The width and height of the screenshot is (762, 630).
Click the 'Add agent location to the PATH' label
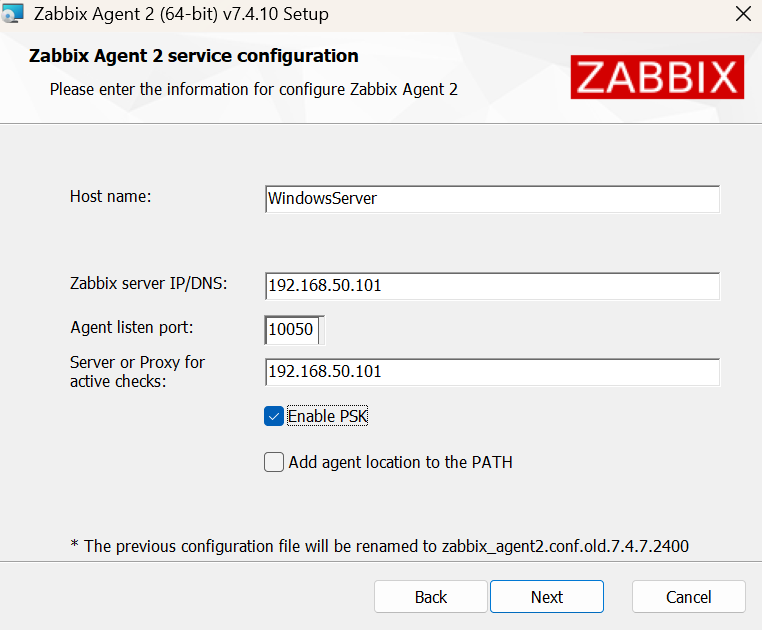[400, 462]
